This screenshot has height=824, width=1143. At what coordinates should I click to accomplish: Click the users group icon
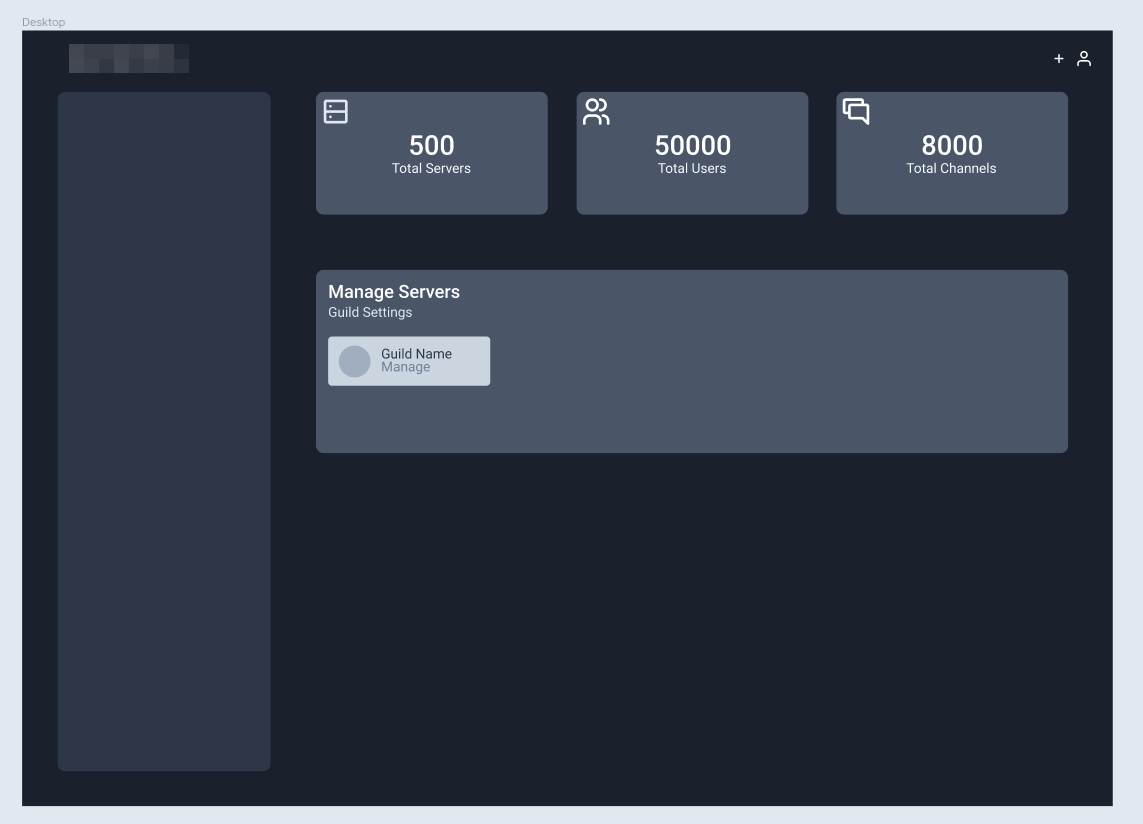pos(596,112)
